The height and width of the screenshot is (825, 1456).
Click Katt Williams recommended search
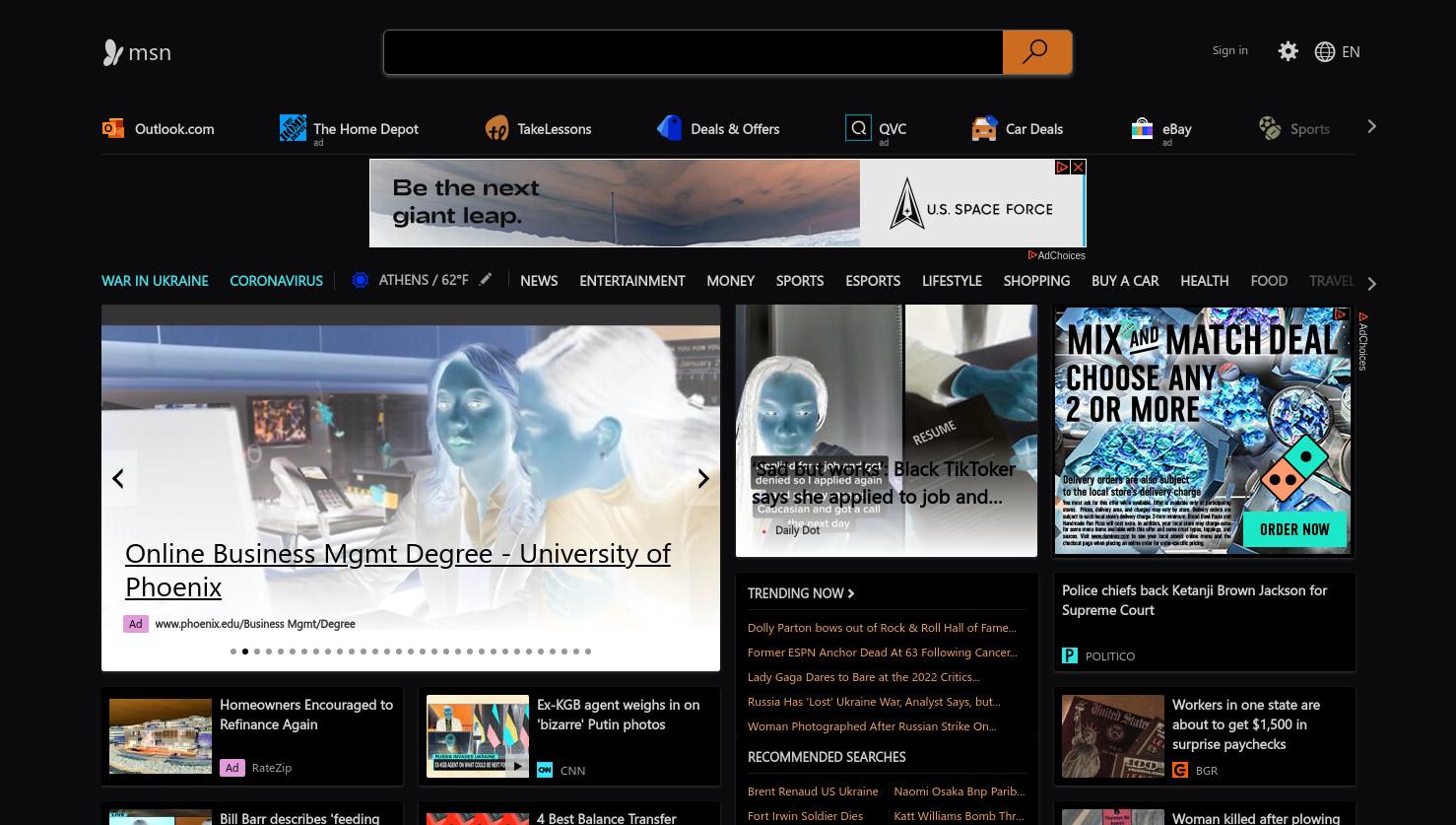[x=959, y=816]
